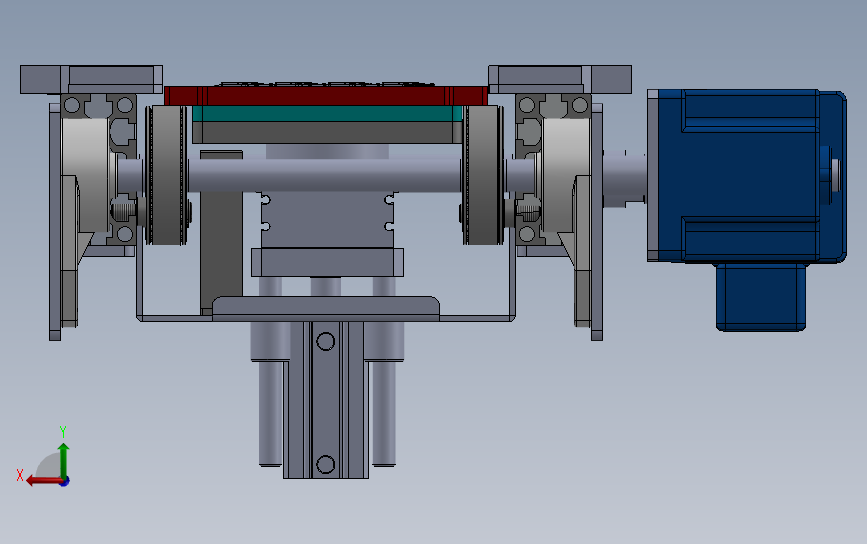Screen dimensions: 867x544
Task: Select the lower hole on the cylinder body
Action: [x=326, y=464]
